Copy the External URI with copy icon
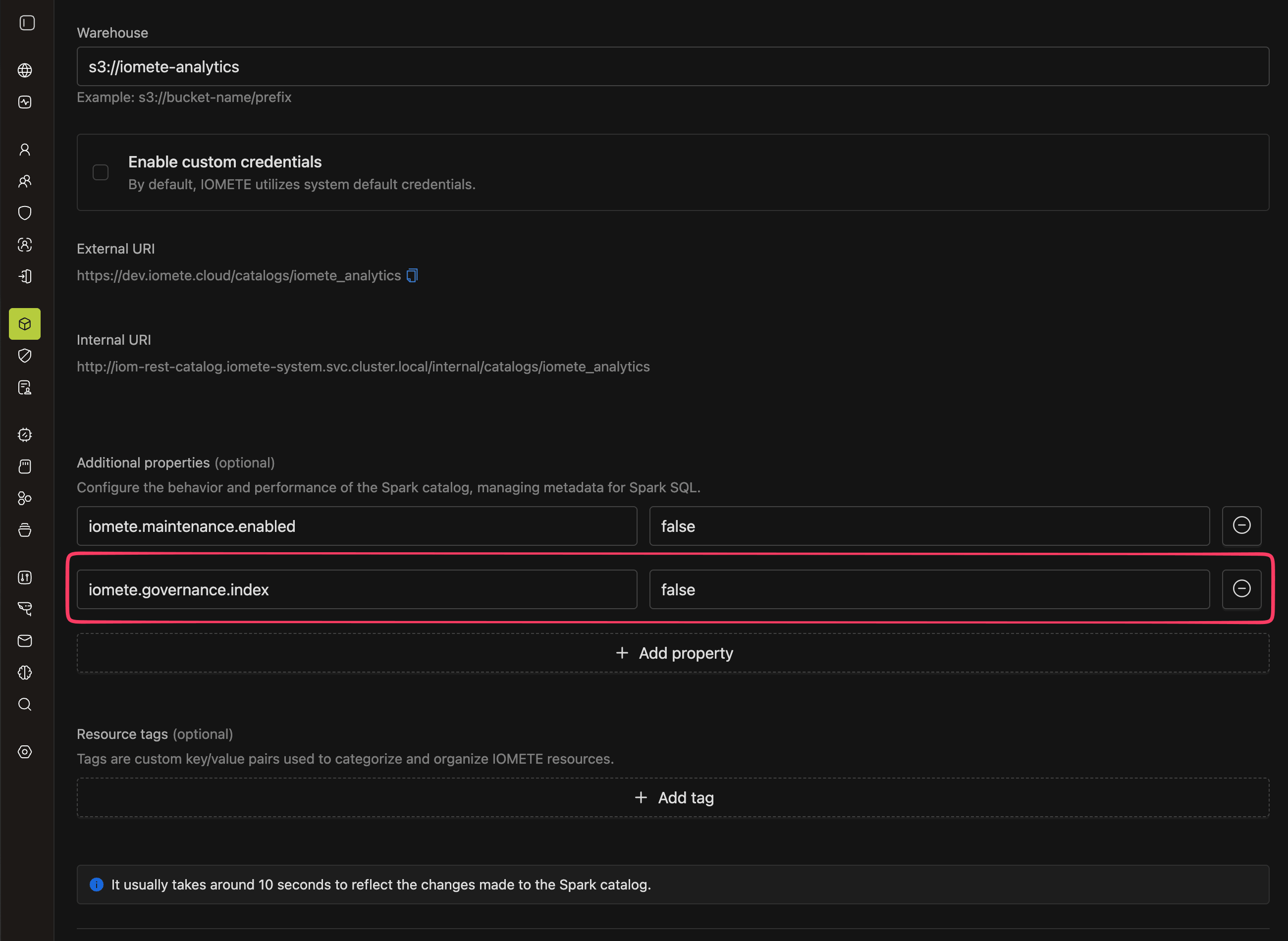Screen dimensions: 1288x941 click(x=413, y=276)
